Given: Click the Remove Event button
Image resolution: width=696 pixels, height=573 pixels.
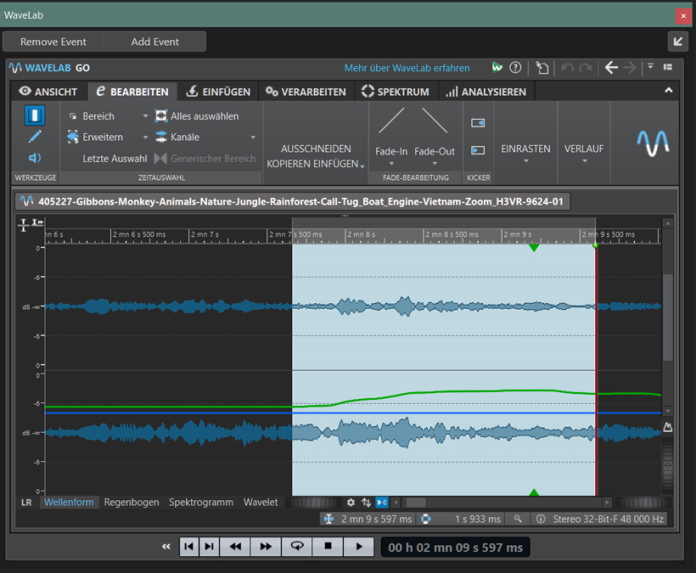Looking at the screenshot, I should coord(53,42).
